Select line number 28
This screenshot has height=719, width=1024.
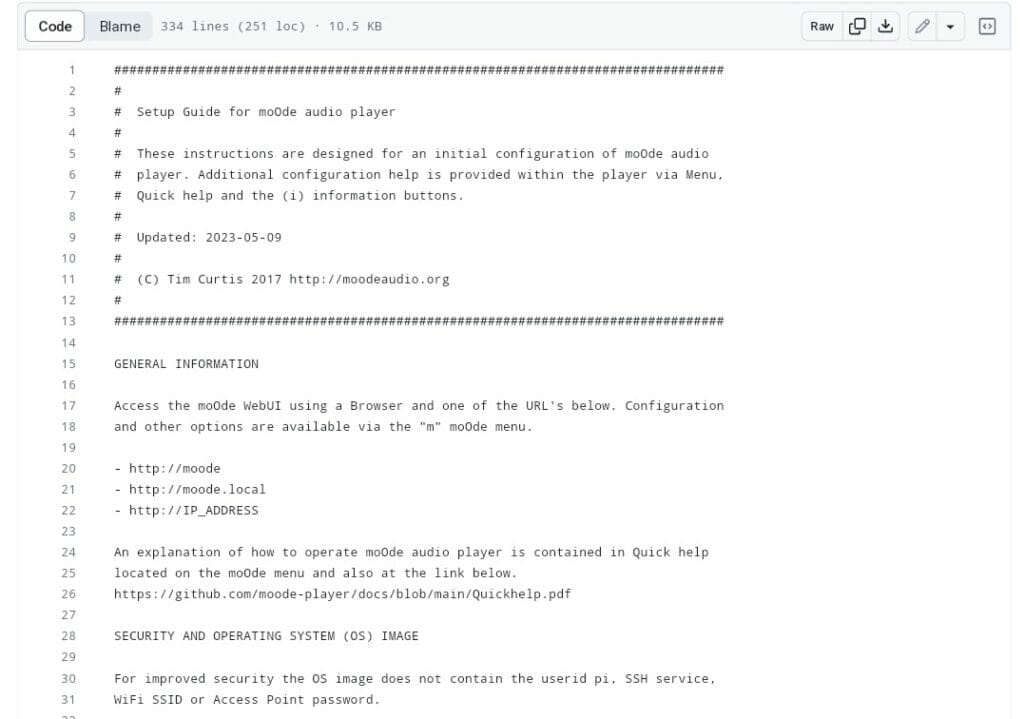click(x=69, y=635)
